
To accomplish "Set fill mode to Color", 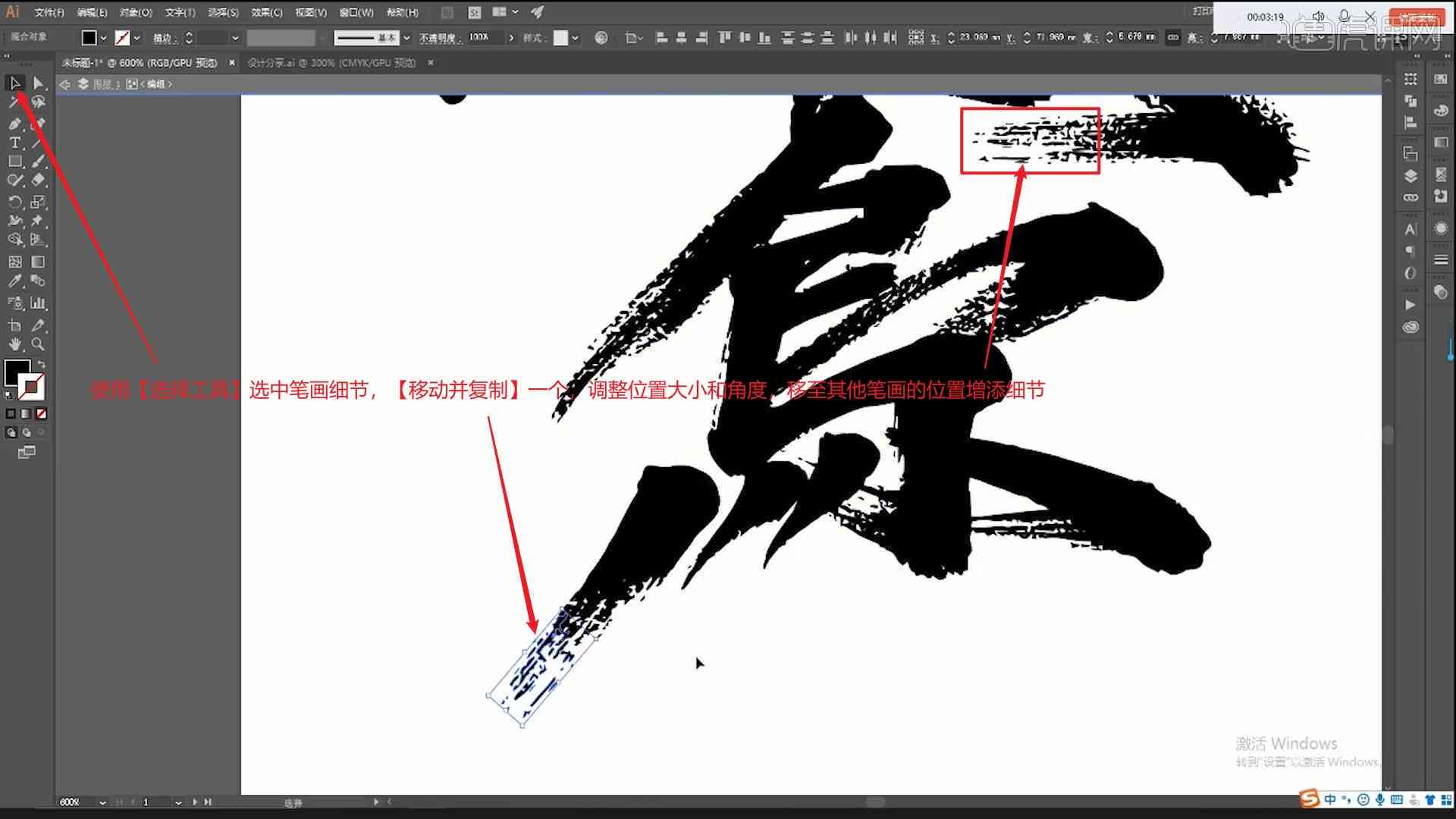I will (11, 414).
